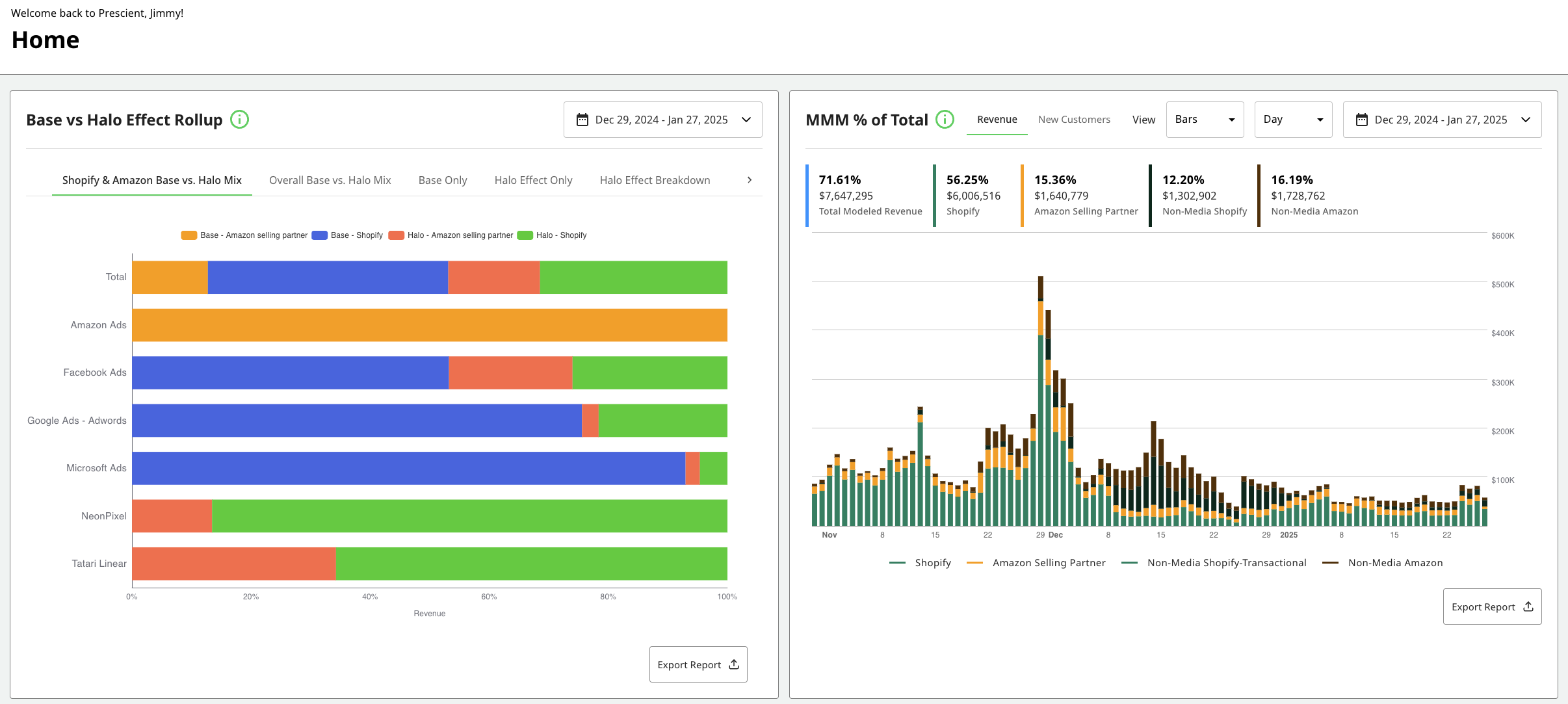Click the Base vs Halo info icon

click(x=240, y=120)
